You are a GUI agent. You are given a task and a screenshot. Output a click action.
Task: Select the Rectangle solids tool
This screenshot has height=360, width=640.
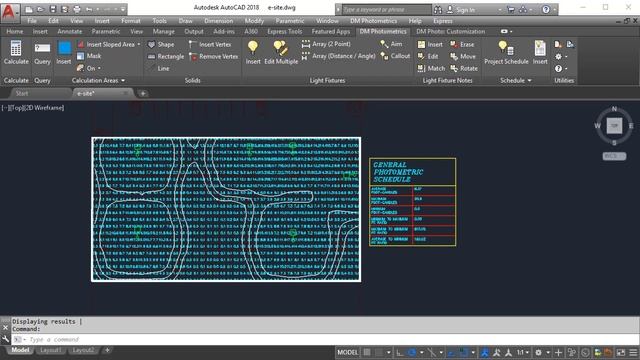point(166,56)
